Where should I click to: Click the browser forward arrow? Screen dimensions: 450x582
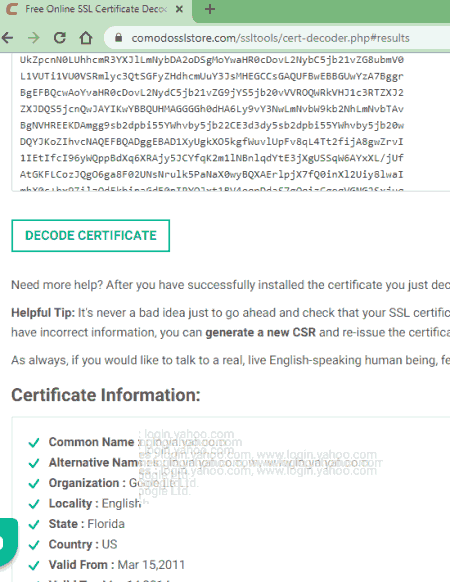click(x=33, y=38)
